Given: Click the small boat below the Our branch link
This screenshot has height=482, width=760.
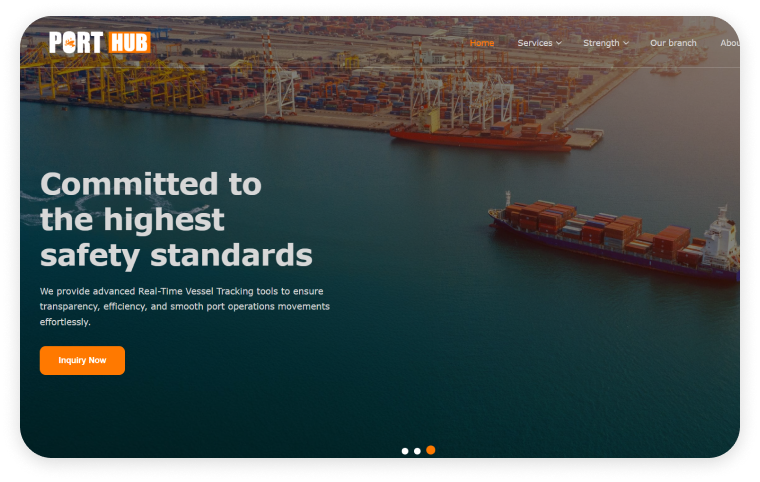Looking at the screenshot, I should coord(666,71).
